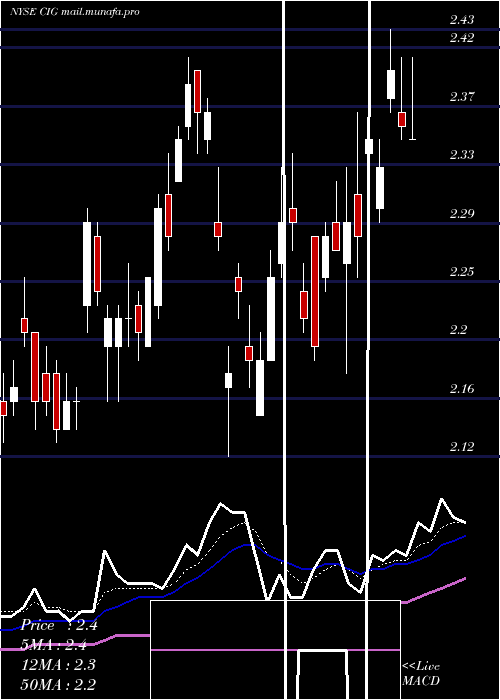
Task: Click the 2.43 price axis label
Action: coord(462,20)
